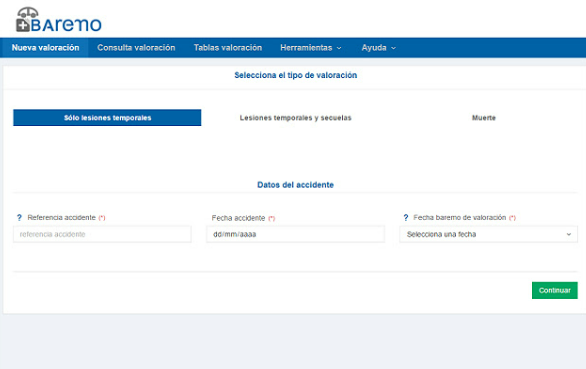Select Sólo lesiones temporales option
Image resolution: width=586 pixels, height=369 pixels.
pyautogui.click(x=107, y=118)
